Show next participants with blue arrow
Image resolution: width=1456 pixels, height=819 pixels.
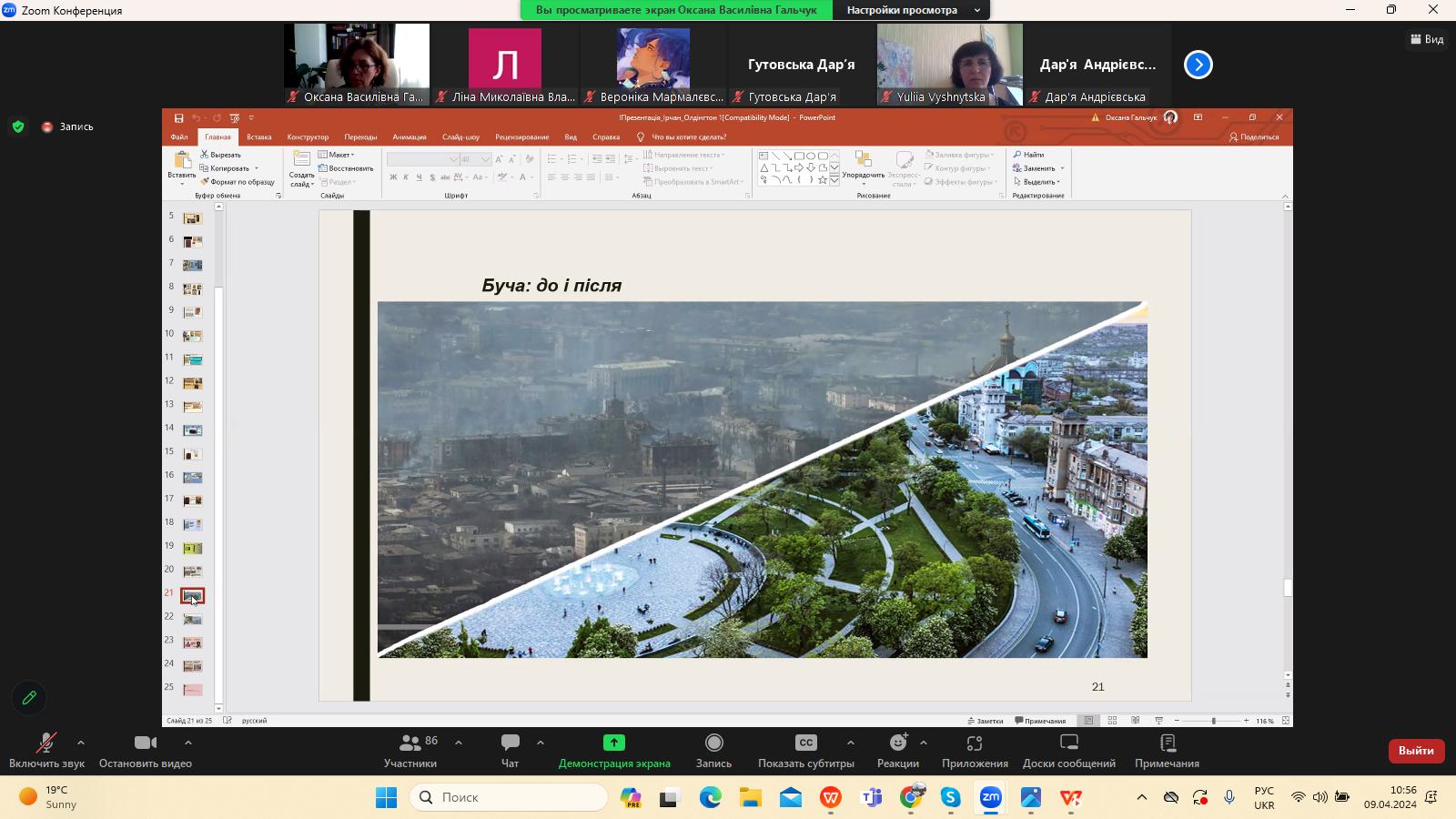1198,65
